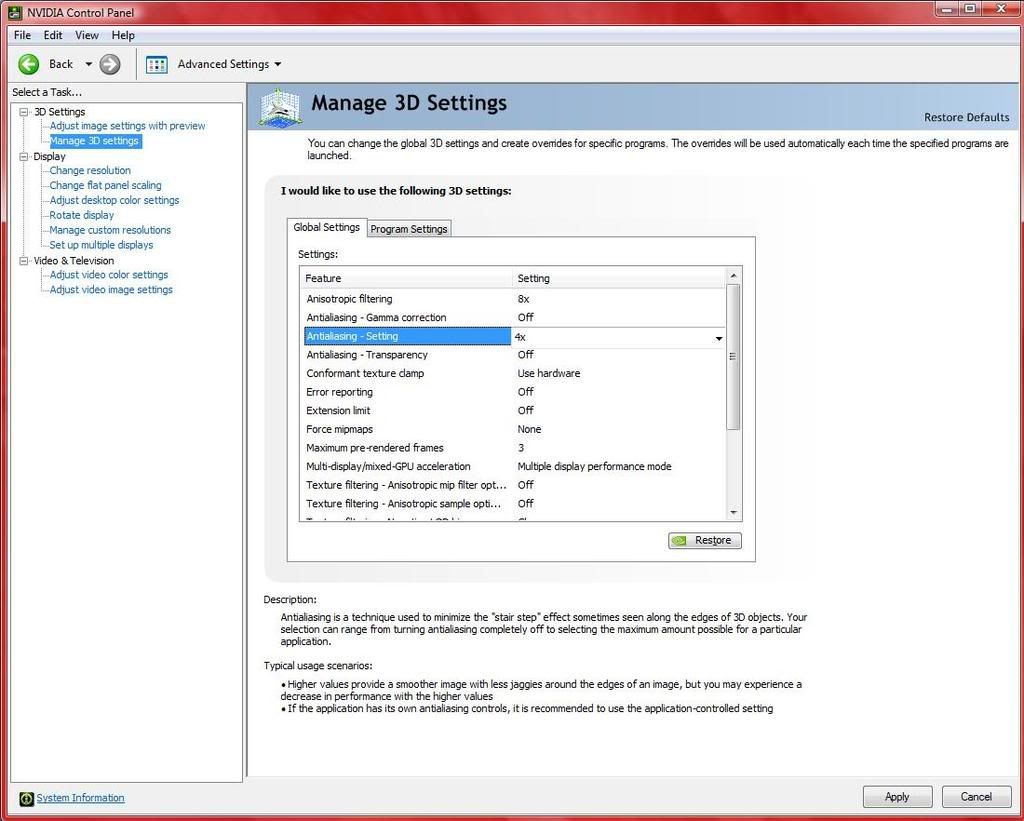1024x821 pixels.
Task: Click the settings list scroll down arrow
Action: (x=733, y=512)
